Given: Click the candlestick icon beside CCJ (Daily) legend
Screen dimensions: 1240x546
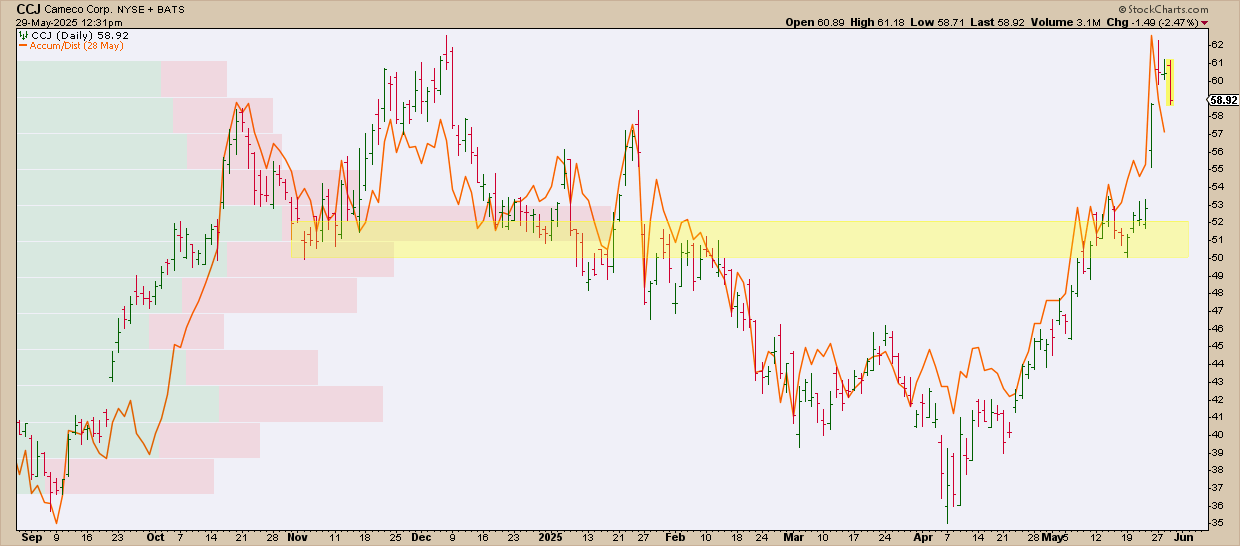Looking at the screenshot, I should coord(23,34).
